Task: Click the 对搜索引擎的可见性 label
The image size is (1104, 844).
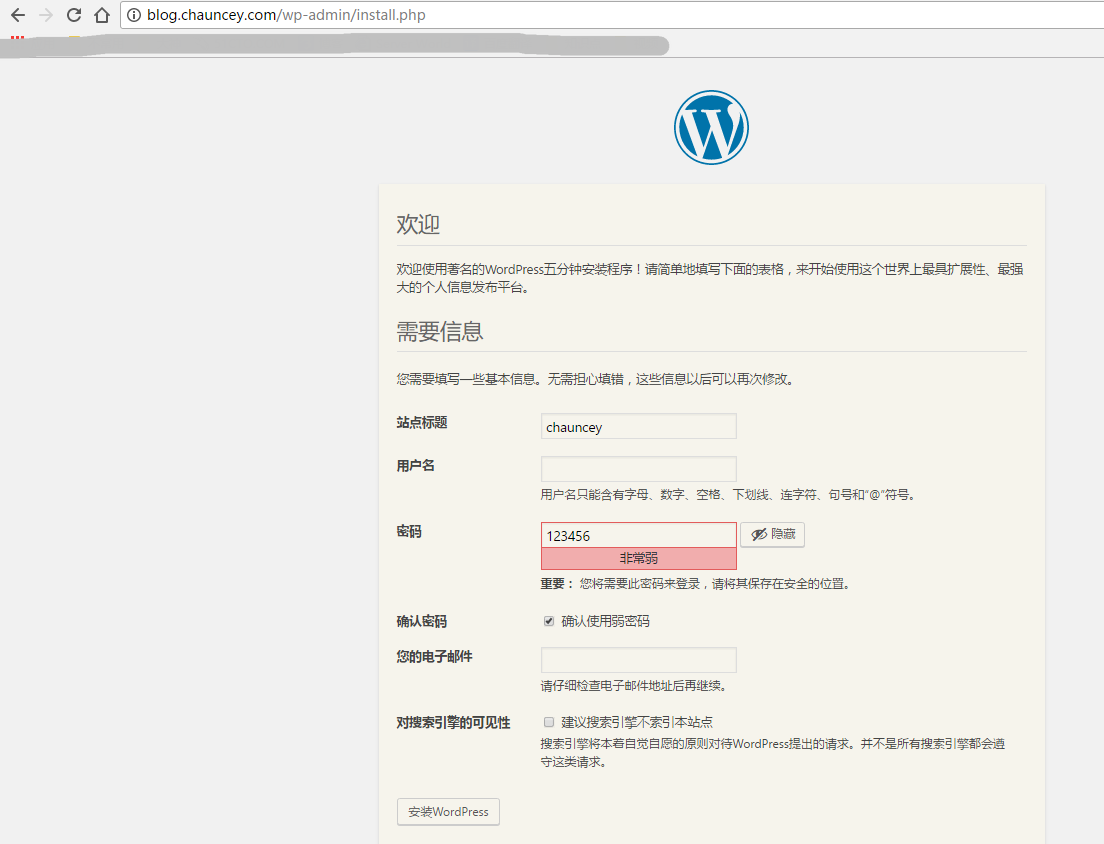Action: (x=453, y=722)
